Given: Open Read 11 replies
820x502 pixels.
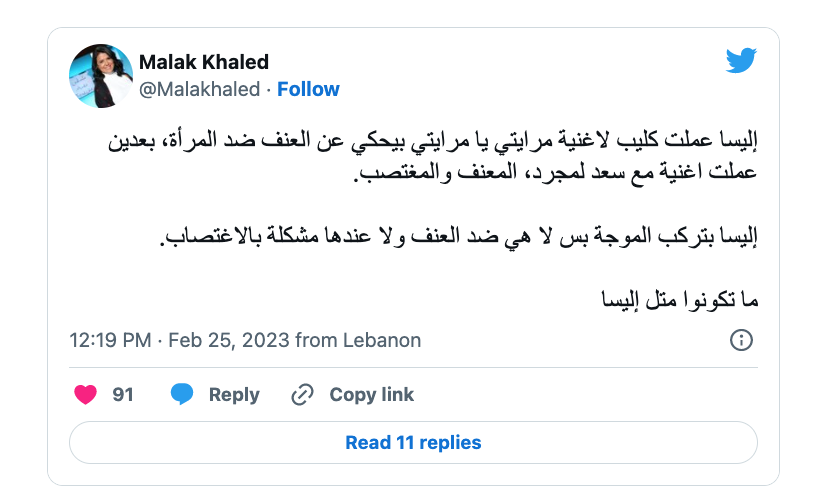Looking at the screenshot, I should pos(413,442).
